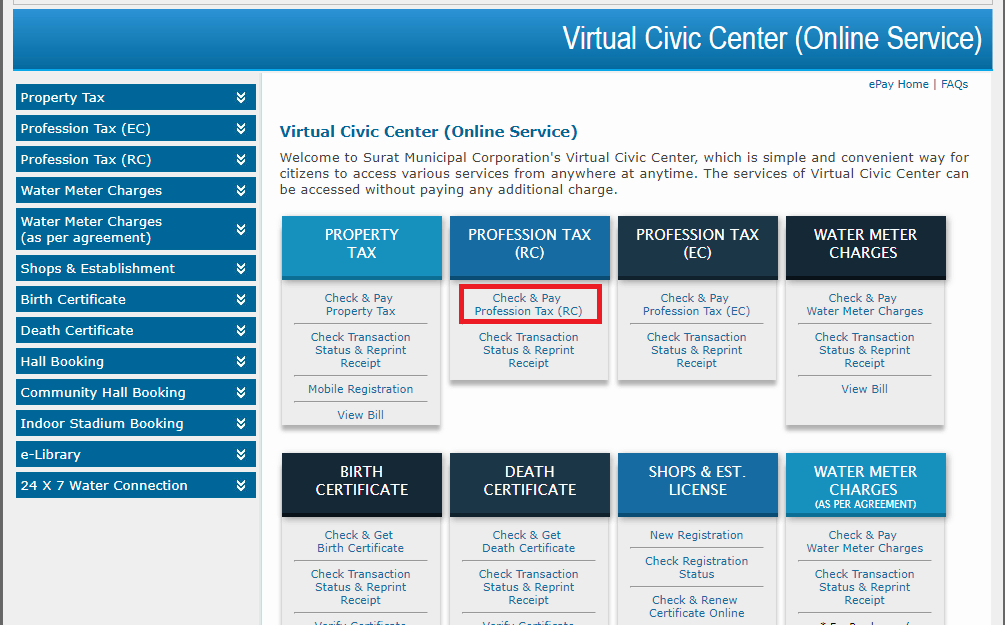Screen dimensions: 1005x625
Task: Open Water Meter Charges transaction status link top card
Action: pos(865,350)
